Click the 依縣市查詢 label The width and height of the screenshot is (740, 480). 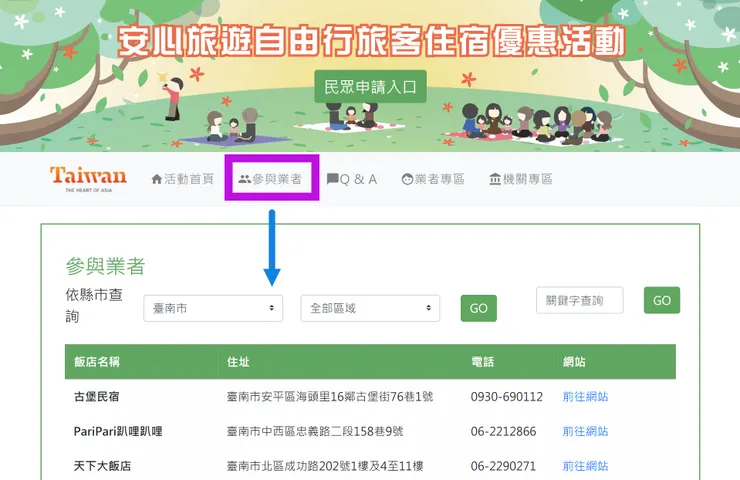[x=94, y=305]
